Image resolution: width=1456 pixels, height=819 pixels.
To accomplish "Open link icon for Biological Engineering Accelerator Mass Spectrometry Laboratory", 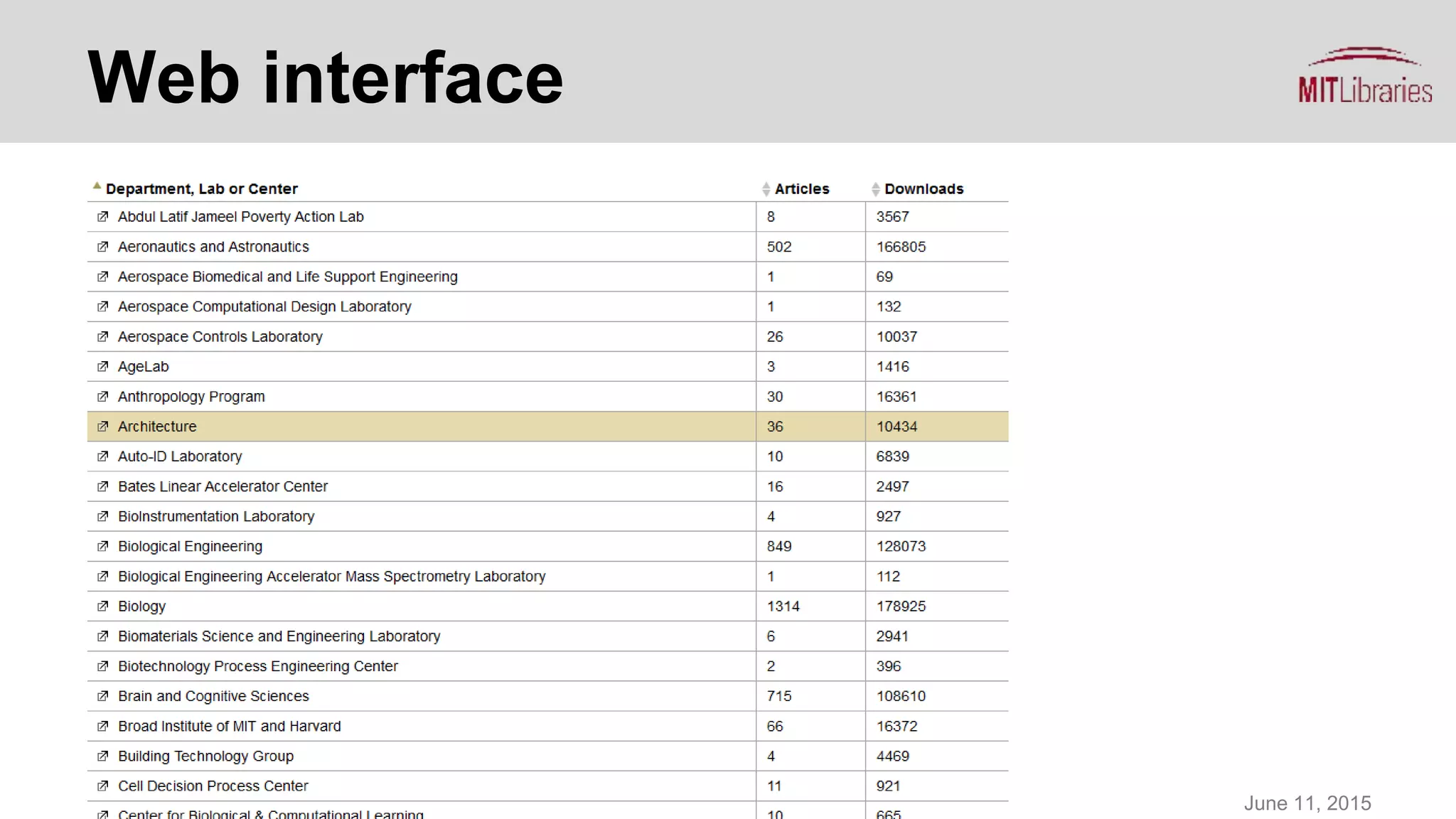I will [x=103, y=577].
